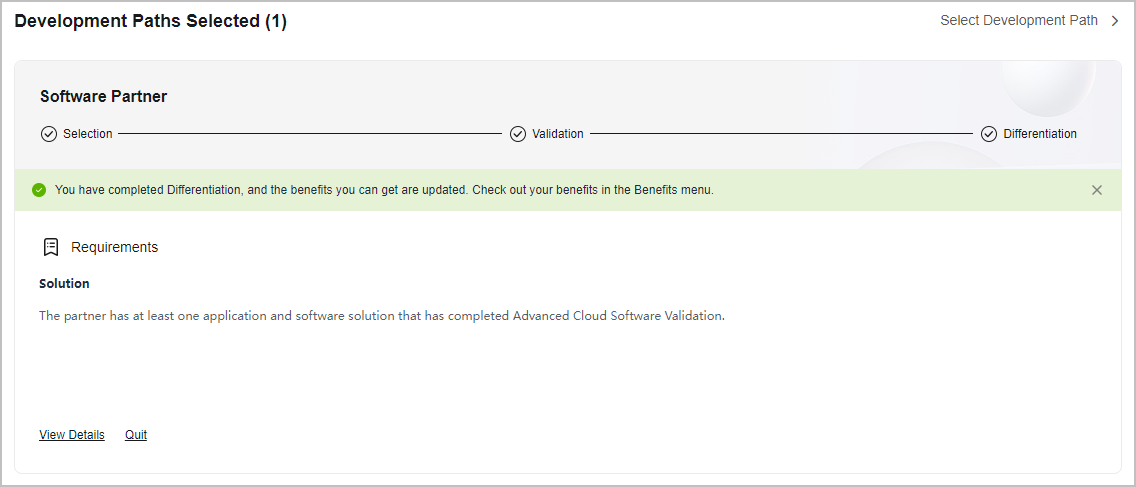Click the Software Partner card title
Viewport: 1136px width, 487px height.
coord(104,96)
